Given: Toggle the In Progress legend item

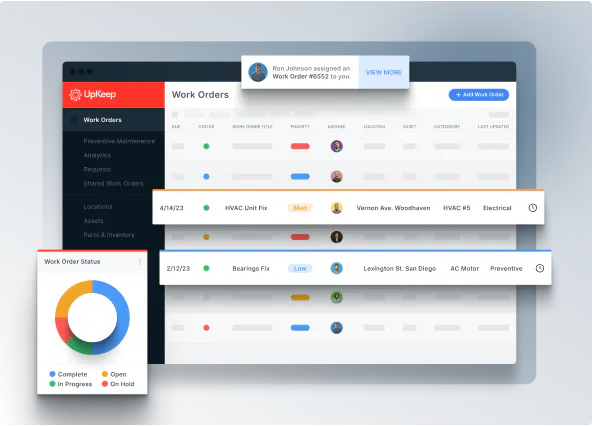Looking at the screenshot, I should point(71,384).
